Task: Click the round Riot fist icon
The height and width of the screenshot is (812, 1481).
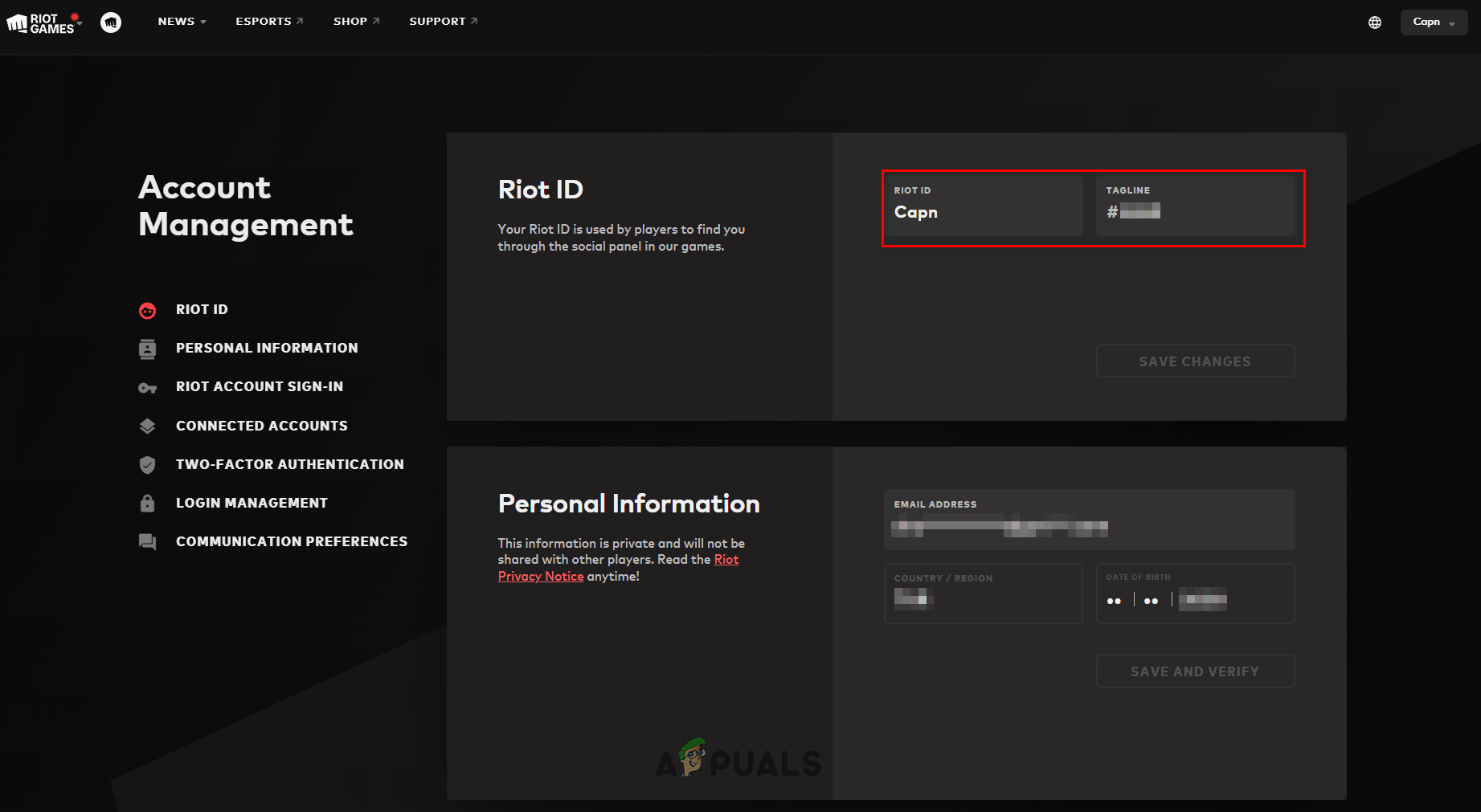Action: (111, 22)
